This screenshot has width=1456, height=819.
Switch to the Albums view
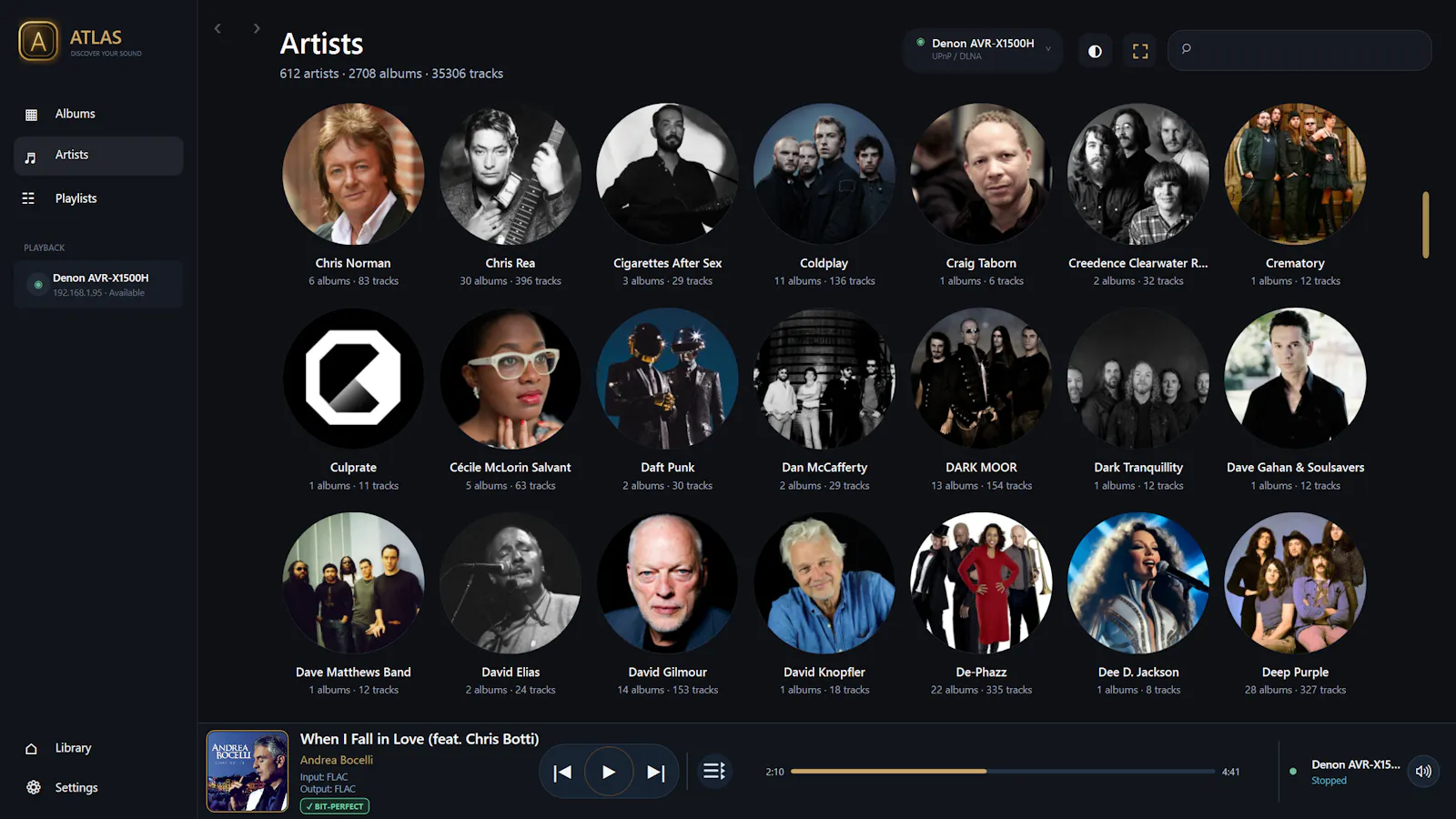click(x=98, y=114)
